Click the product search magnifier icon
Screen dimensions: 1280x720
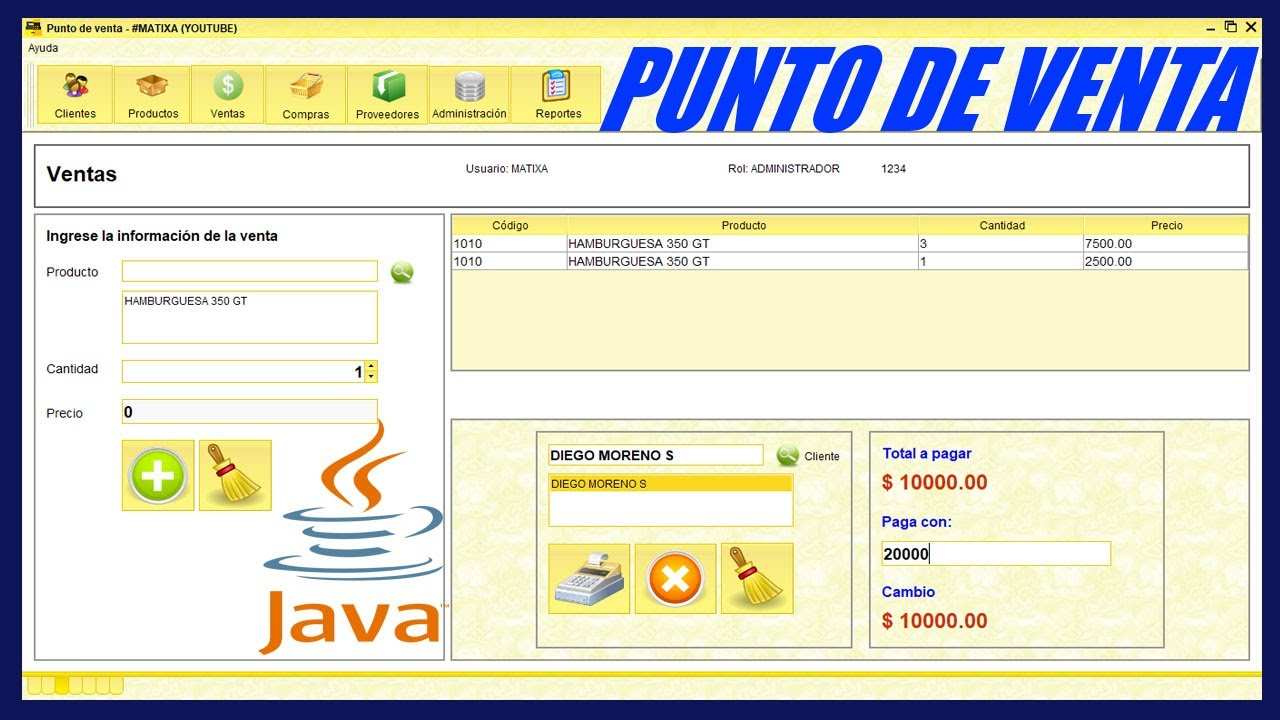coord(401,270)
